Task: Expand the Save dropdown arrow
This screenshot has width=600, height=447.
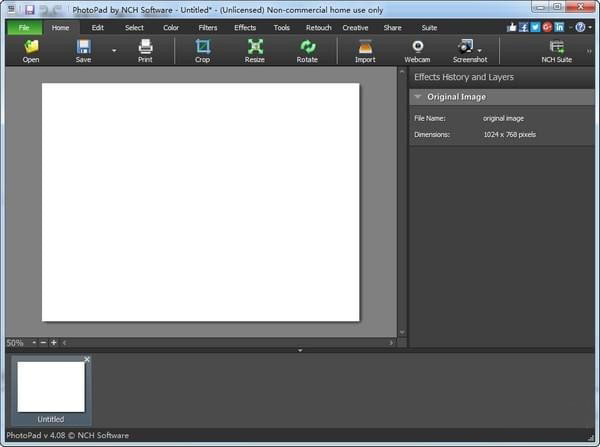Action: click(x=113, y=49)
